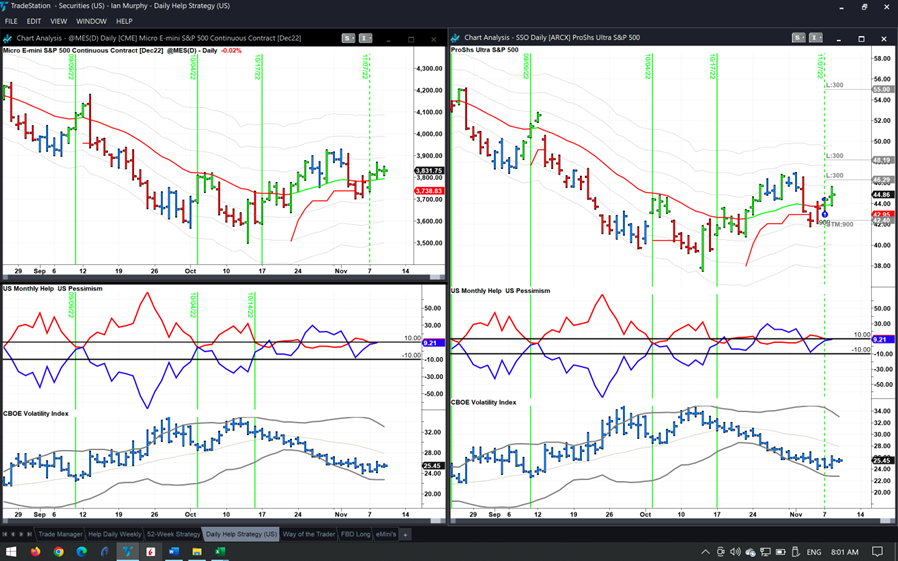
Task: Click the symbol link 'S' button on SSO chart
Action: click(x=798, y=38)
